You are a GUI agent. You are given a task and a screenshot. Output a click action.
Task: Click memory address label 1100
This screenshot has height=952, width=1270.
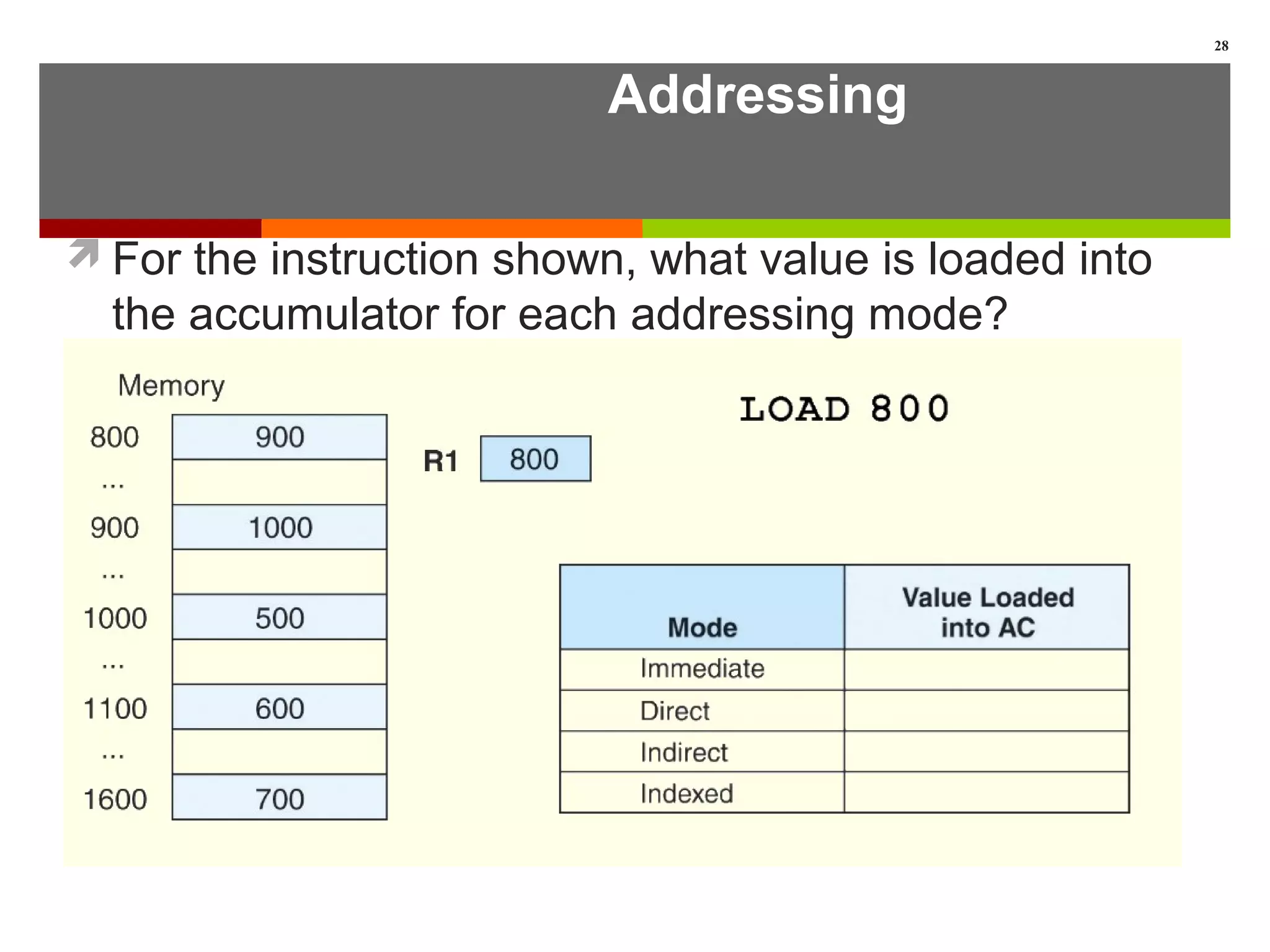point(115,708)
